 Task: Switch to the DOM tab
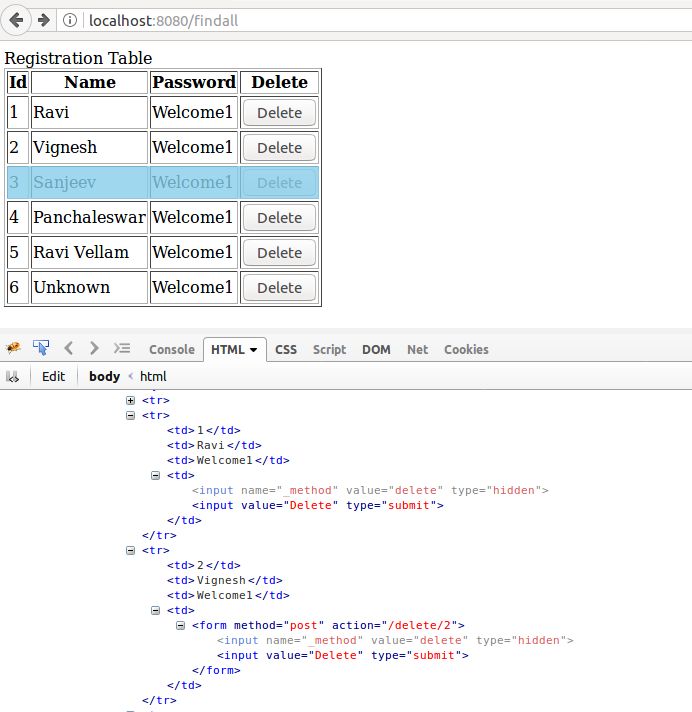point(376,349)
